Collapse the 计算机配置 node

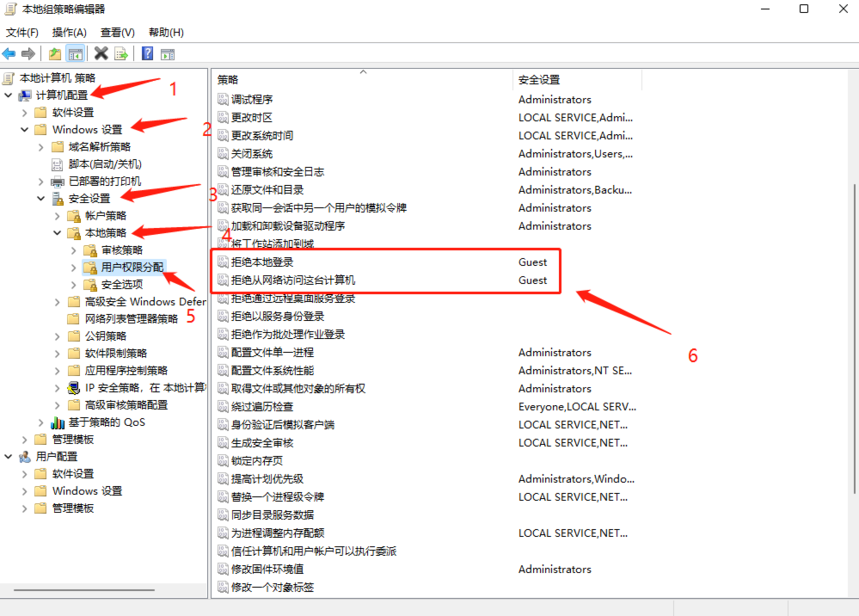[8, 95]
